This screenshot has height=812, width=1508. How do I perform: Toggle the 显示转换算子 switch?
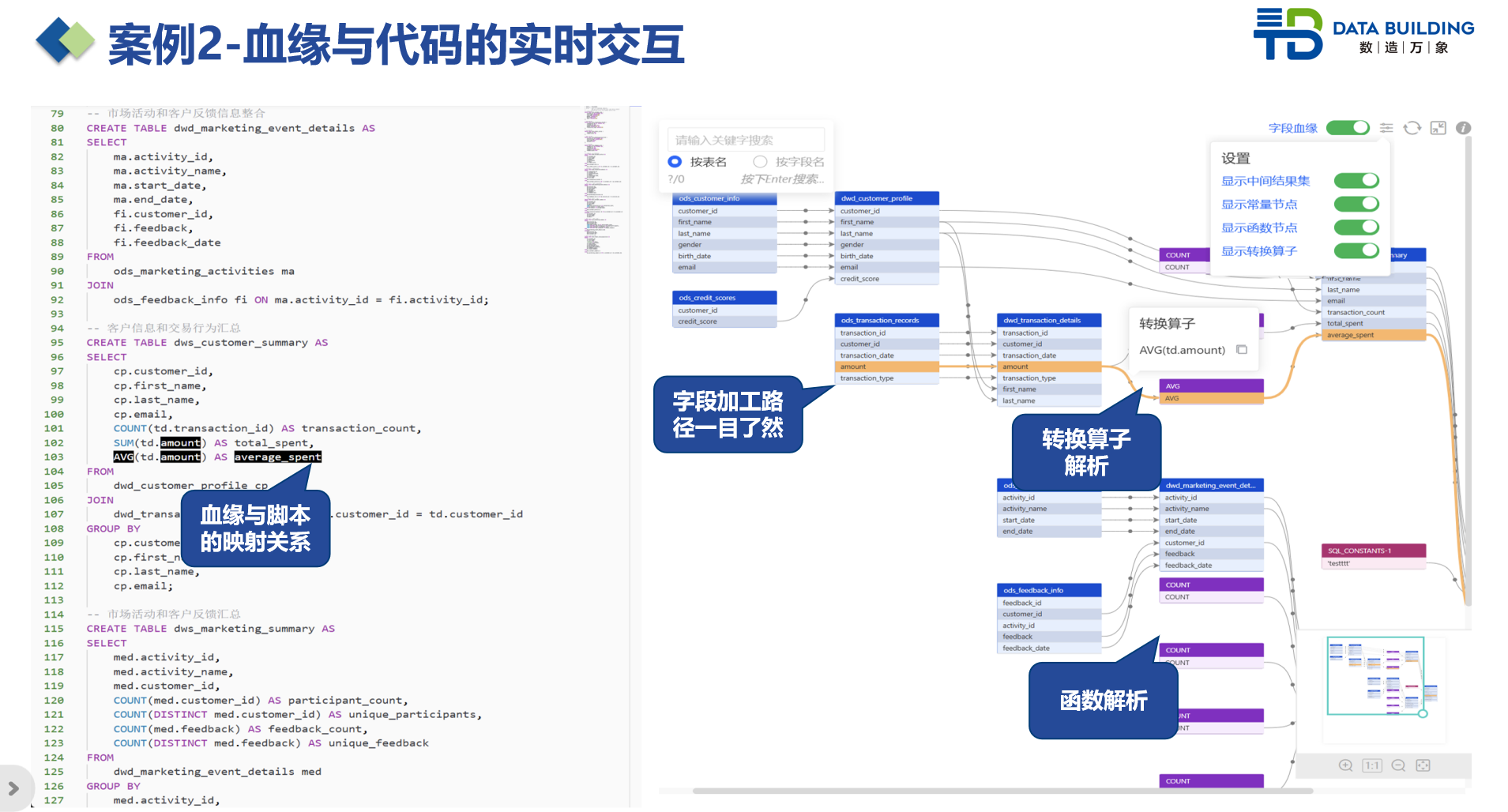tap(1356, 251)
